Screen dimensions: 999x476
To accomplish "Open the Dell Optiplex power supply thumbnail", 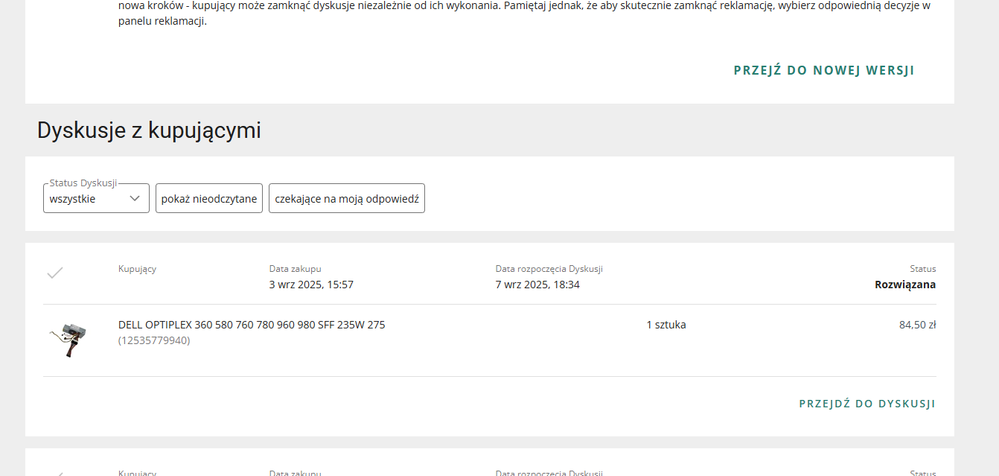I will (68, 340).
